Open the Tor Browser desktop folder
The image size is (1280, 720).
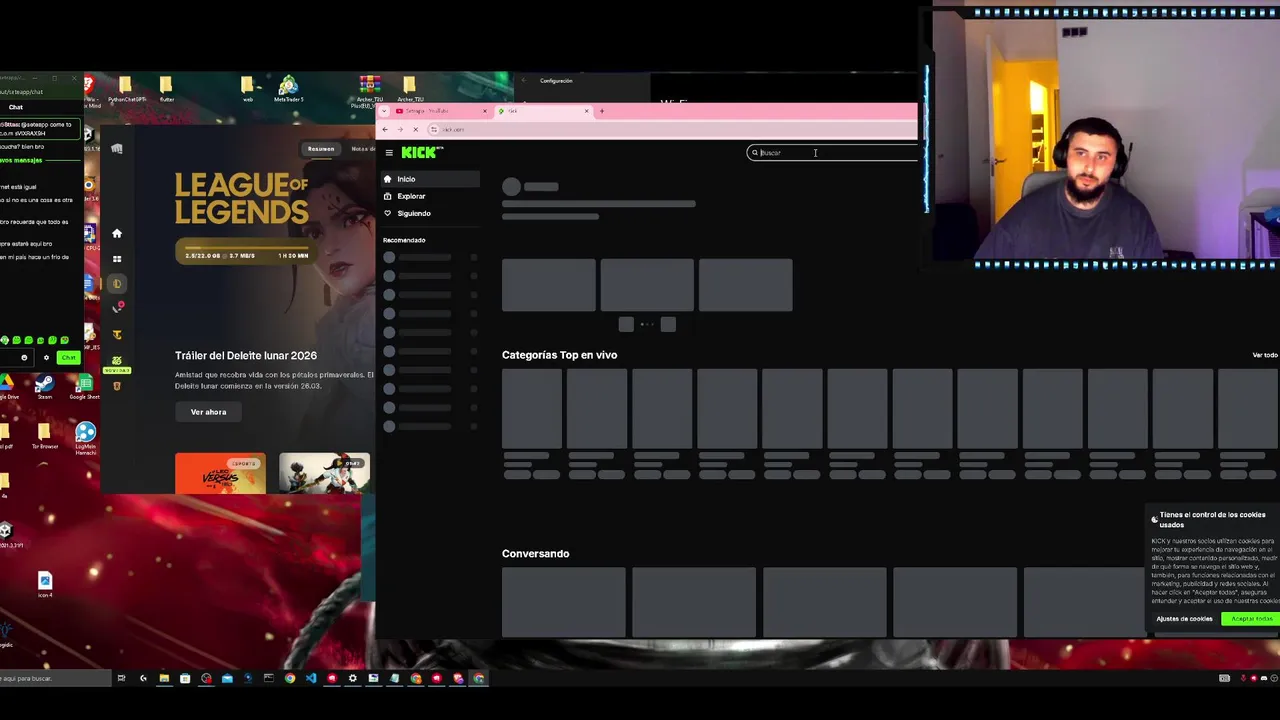tap(43, 437)
